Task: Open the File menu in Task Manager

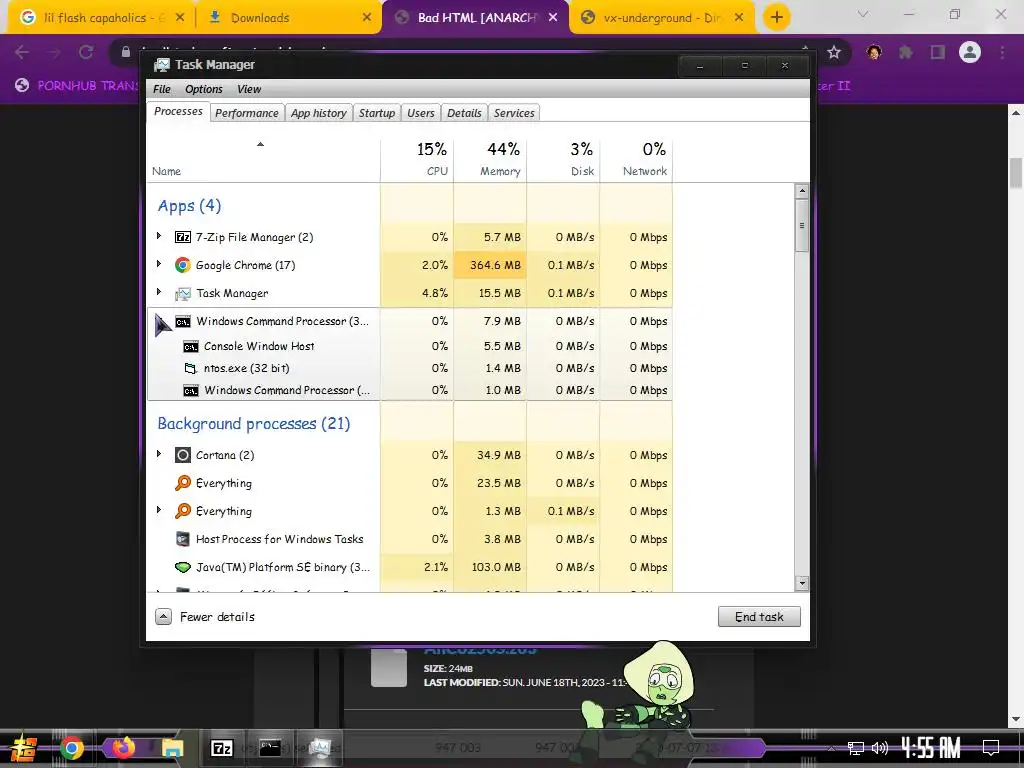Action: point(161,89)
